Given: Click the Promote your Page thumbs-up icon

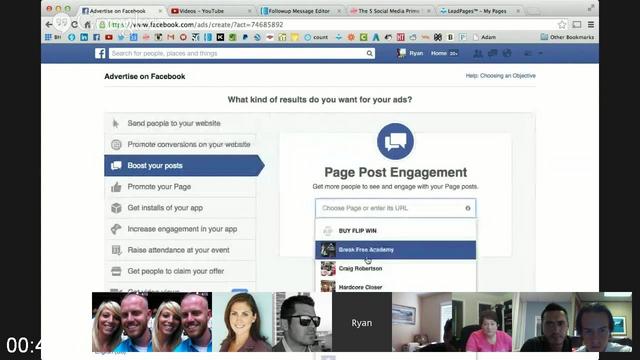Looking at the screenshot, I should [116, 187].
